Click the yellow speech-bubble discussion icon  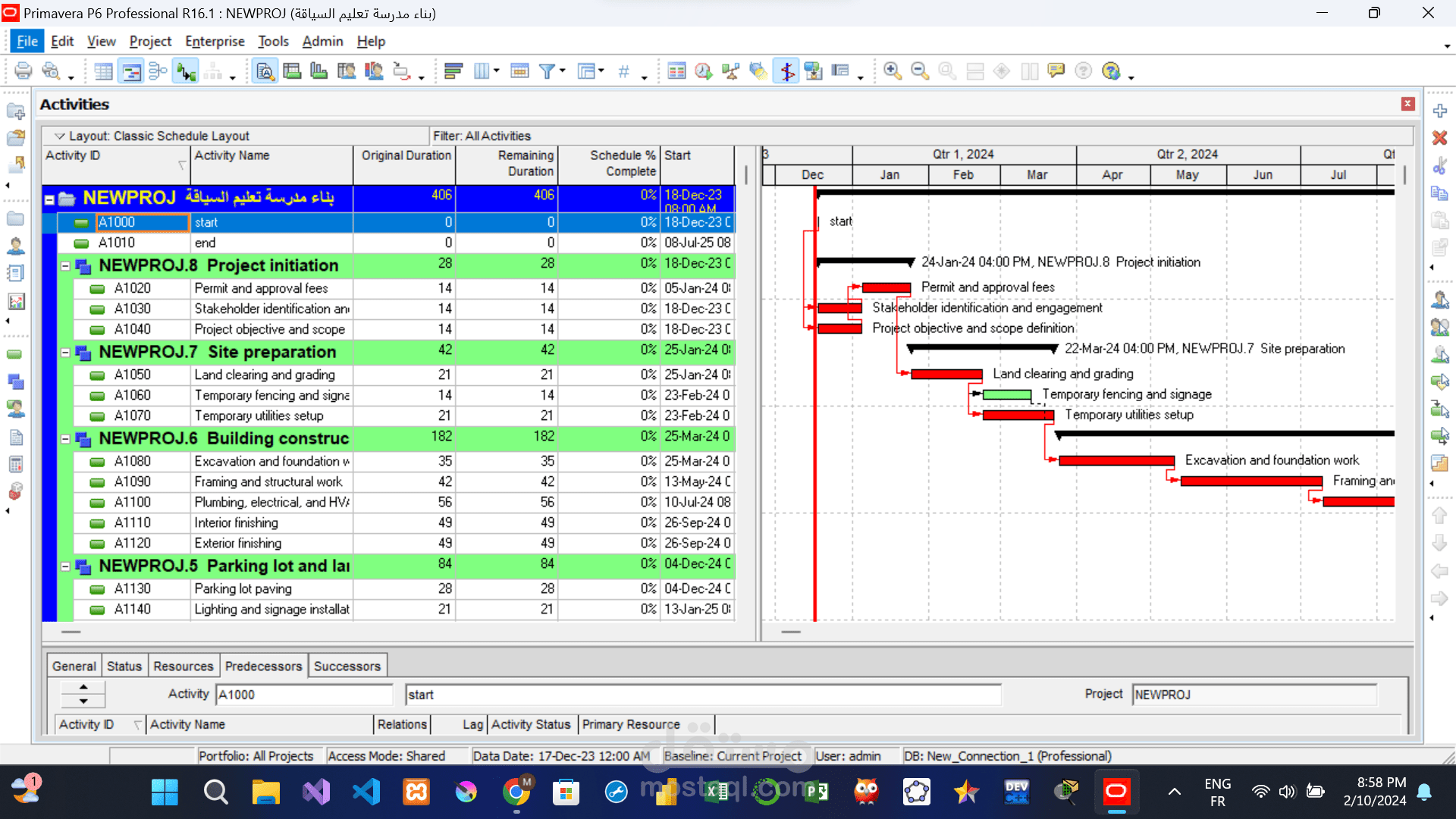click(x=1056, y=71)
